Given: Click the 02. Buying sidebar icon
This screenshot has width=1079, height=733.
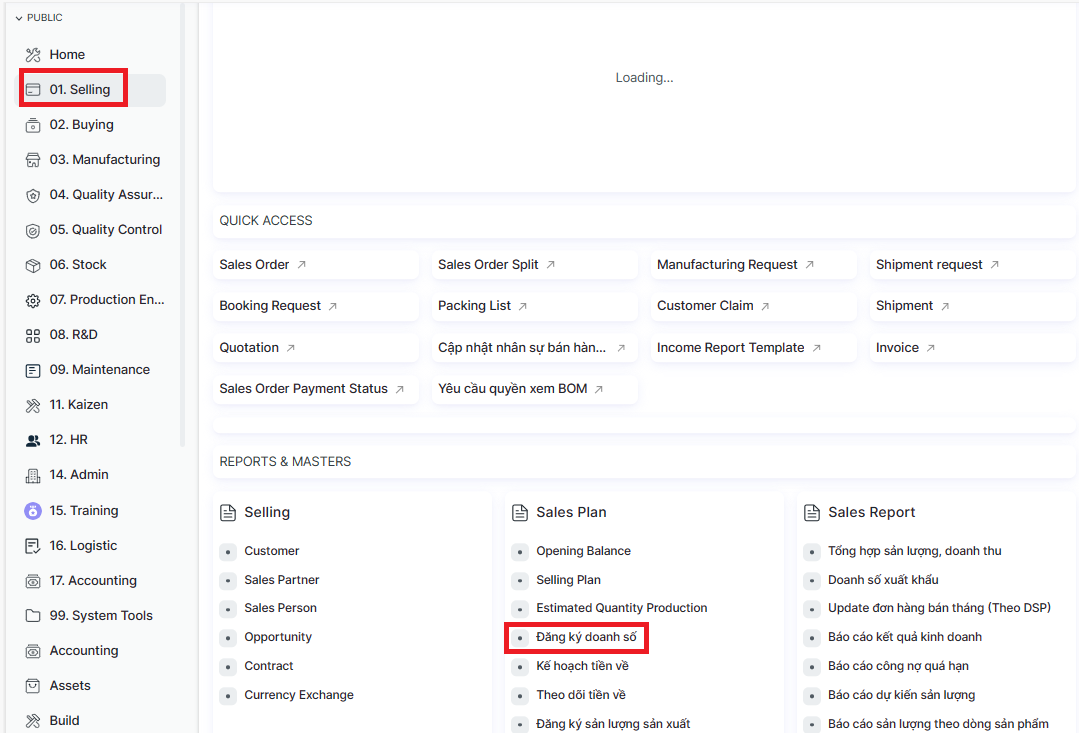Looking at the screenshot, I should [x=33, y=125].
